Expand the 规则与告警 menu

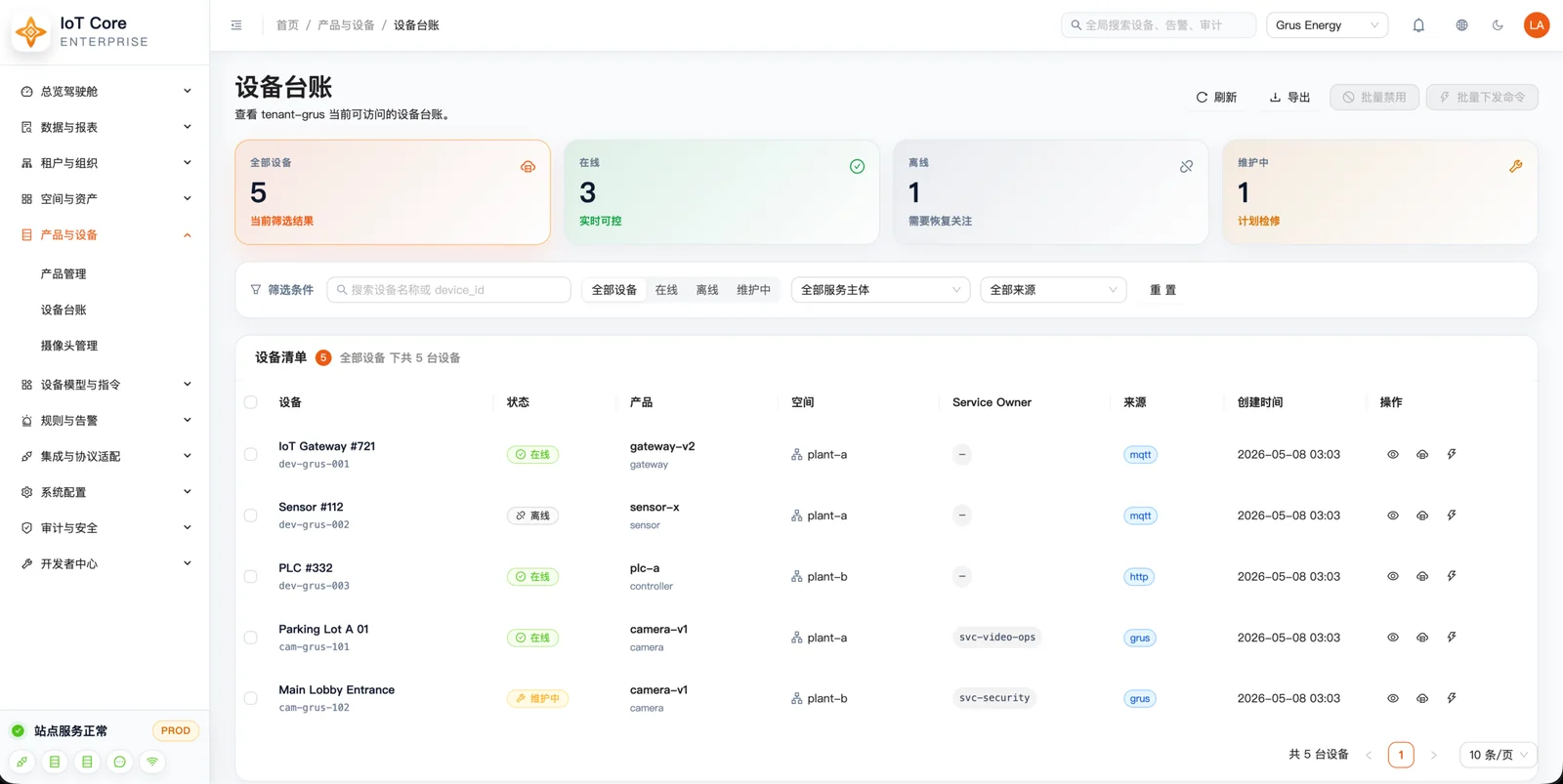[106, 421]
